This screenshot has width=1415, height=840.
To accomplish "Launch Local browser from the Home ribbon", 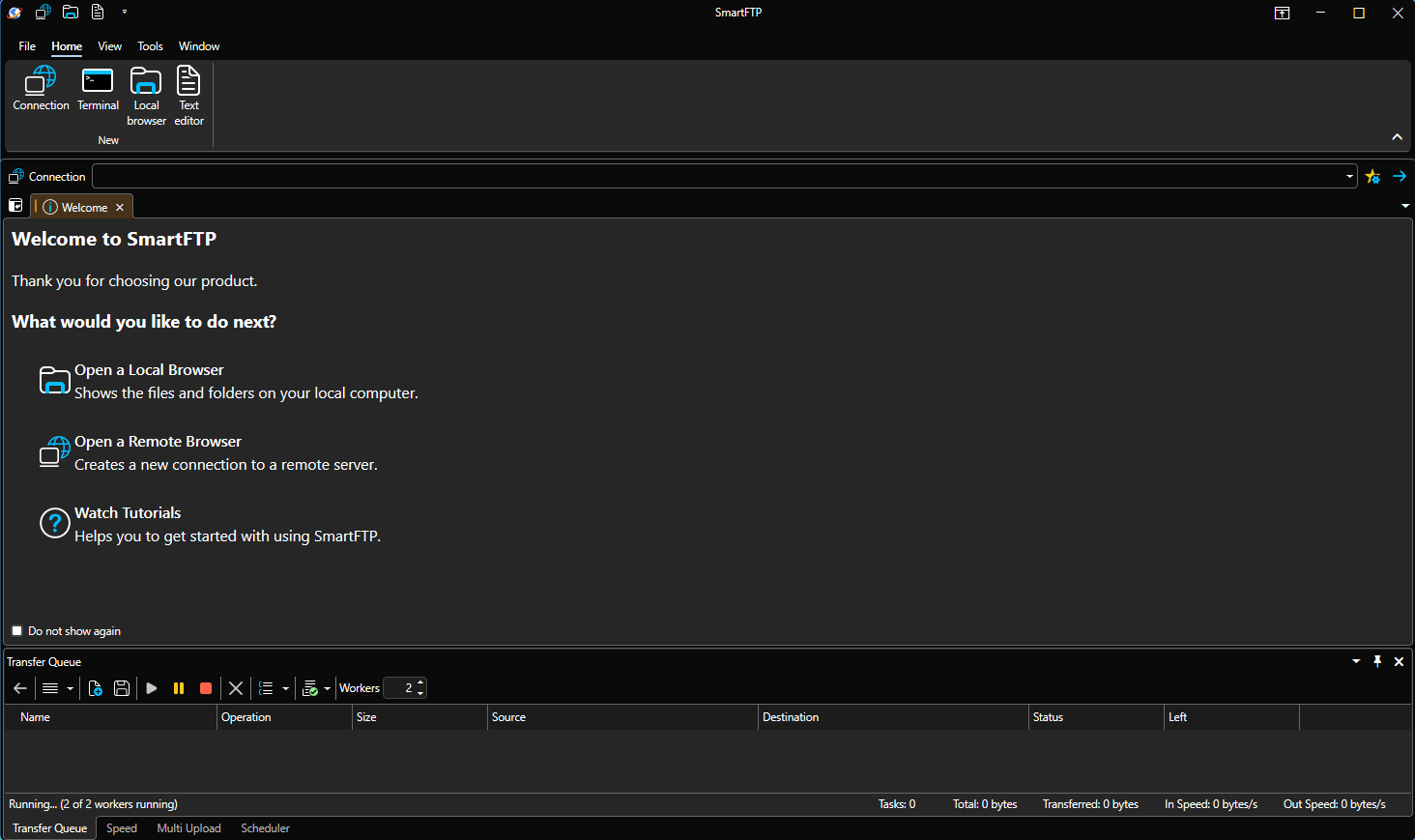I will click(146, 96).
